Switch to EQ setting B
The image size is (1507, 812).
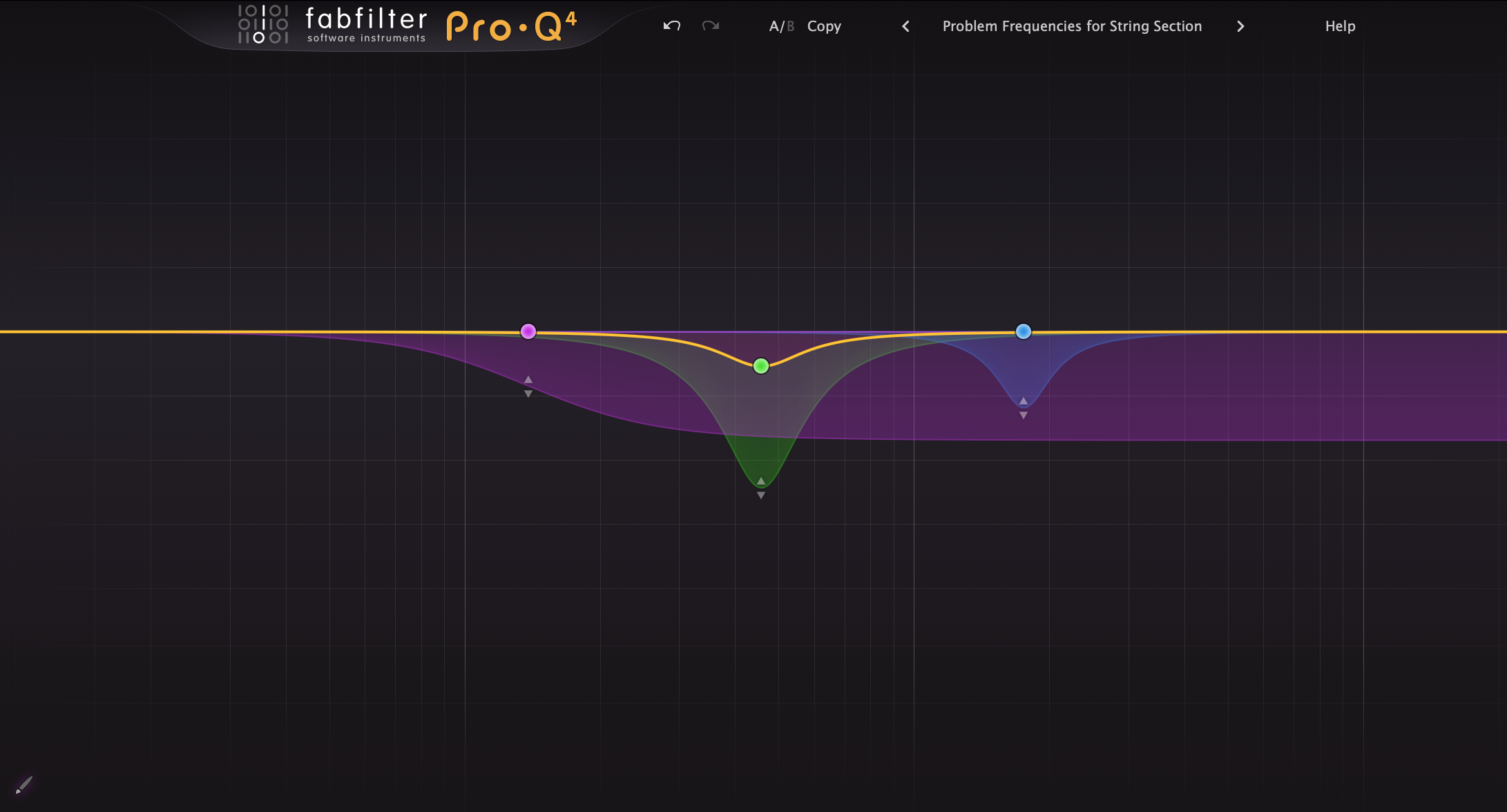791,26
